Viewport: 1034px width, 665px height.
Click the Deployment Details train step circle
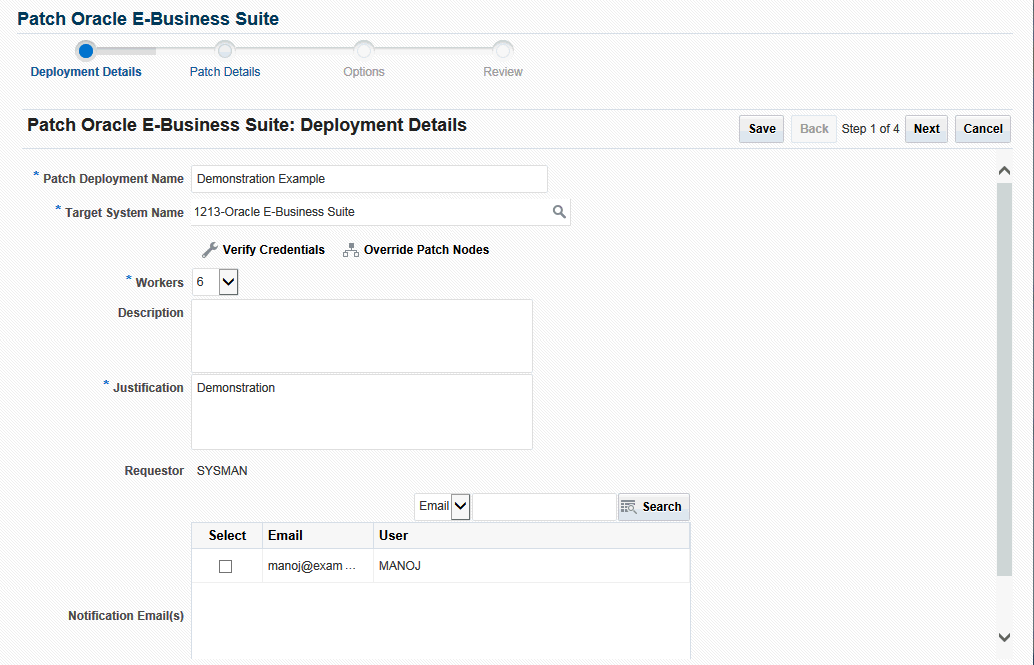tap(86, 50)
